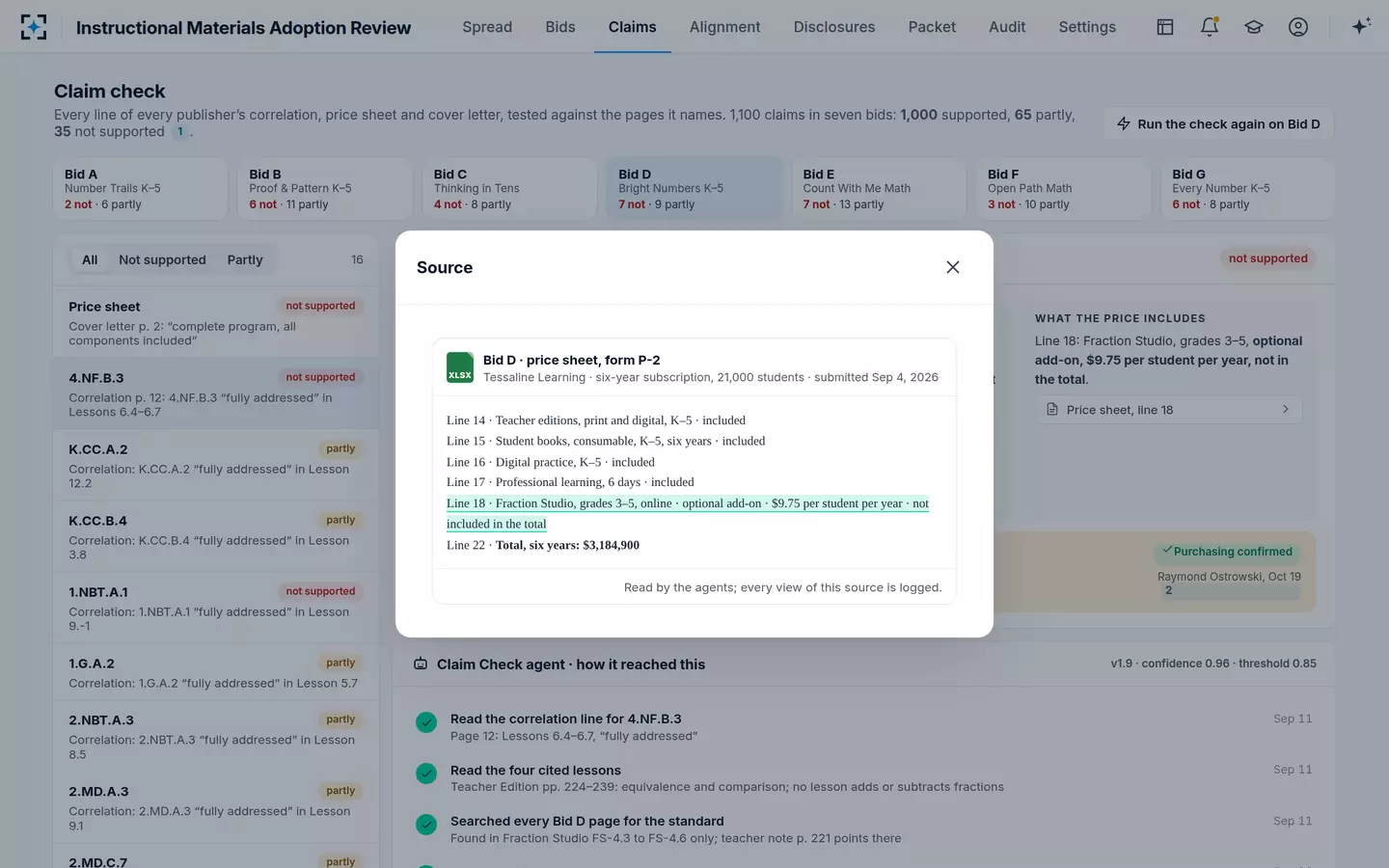This screenshot has height=868, width=1389.
Task: Open the layout panel icon
Action: click(1165, 27)
